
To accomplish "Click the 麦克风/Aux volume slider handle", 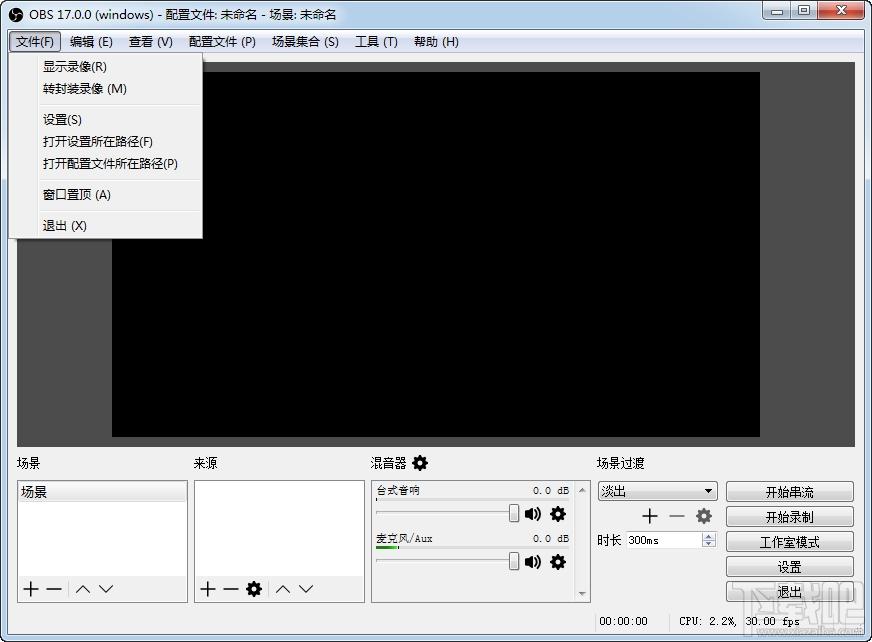I will [514, 561].
